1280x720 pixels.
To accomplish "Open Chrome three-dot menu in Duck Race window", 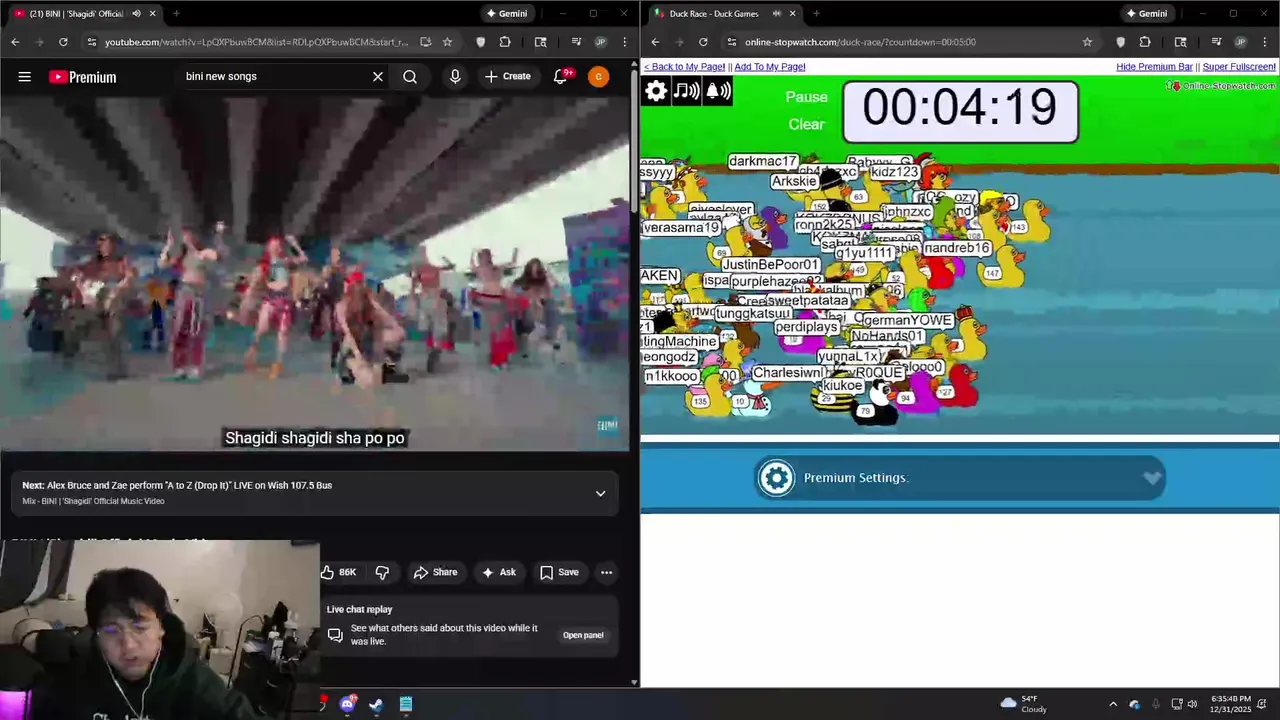I will [x=1265, y=42].
